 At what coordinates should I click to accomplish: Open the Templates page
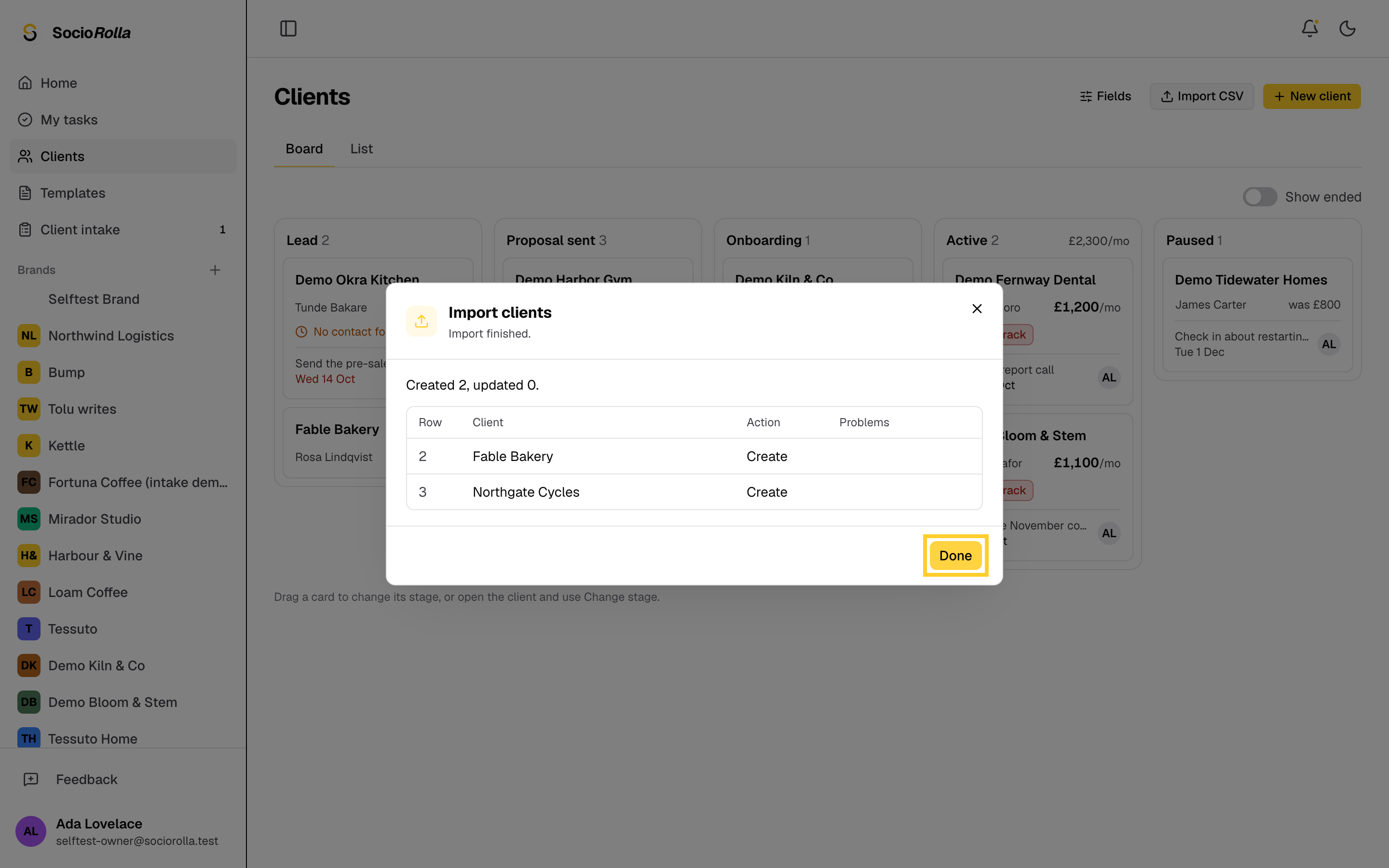(123, 193)
